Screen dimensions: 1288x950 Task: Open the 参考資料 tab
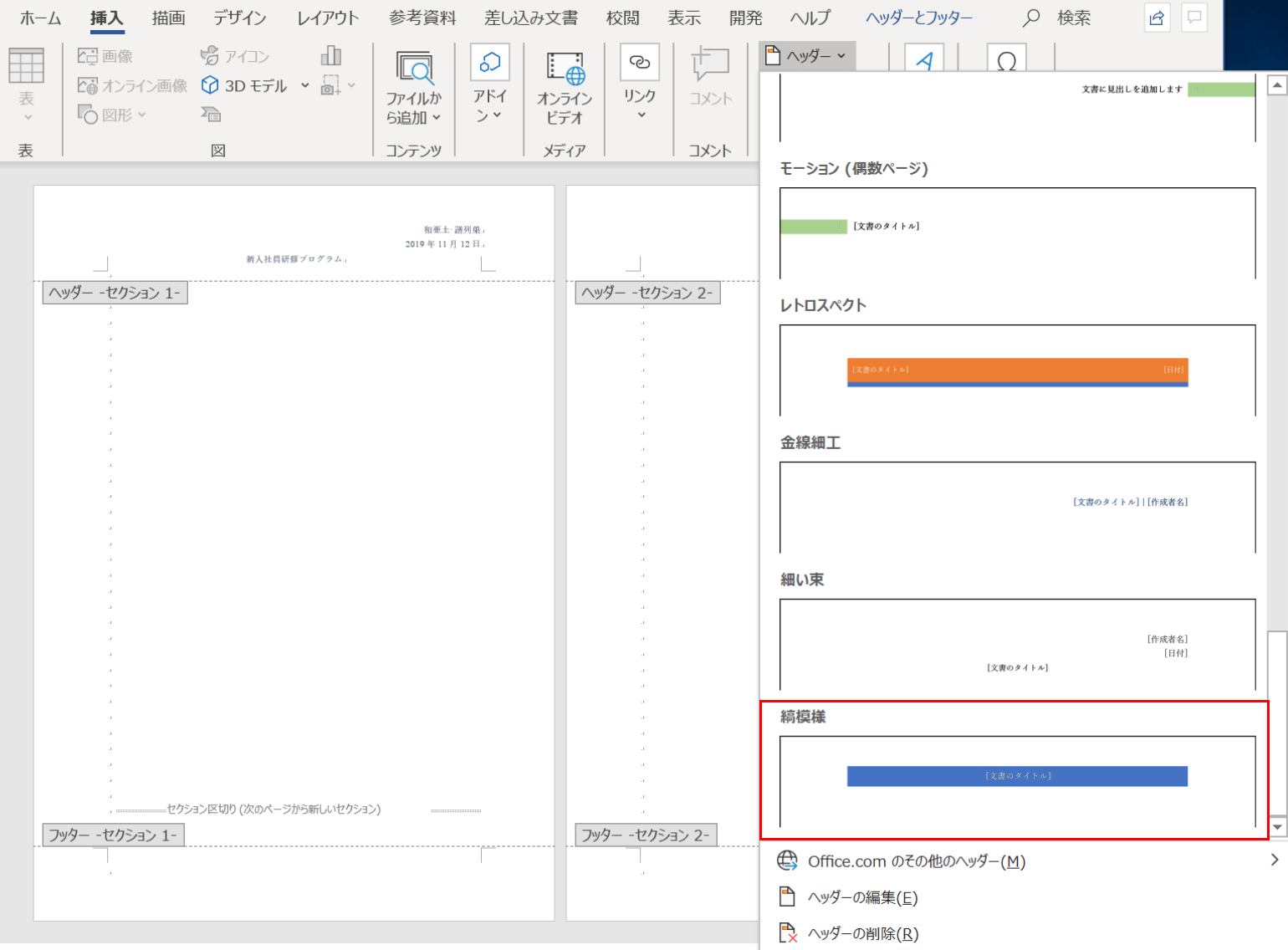(422, 18)
